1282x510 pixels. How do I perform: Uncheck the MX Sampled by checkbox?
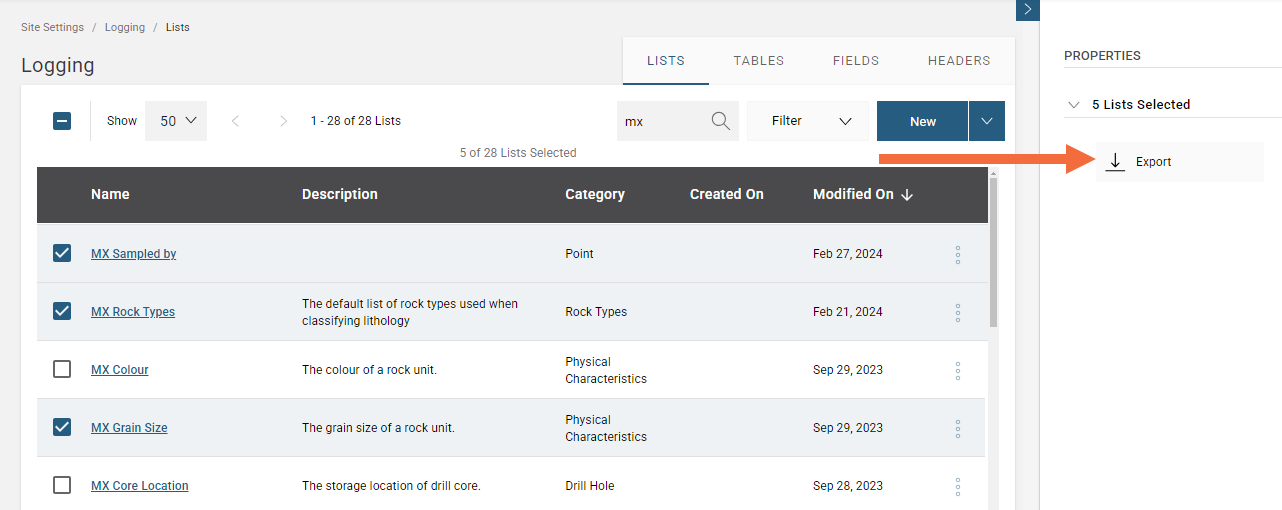[x=62, y=253]
